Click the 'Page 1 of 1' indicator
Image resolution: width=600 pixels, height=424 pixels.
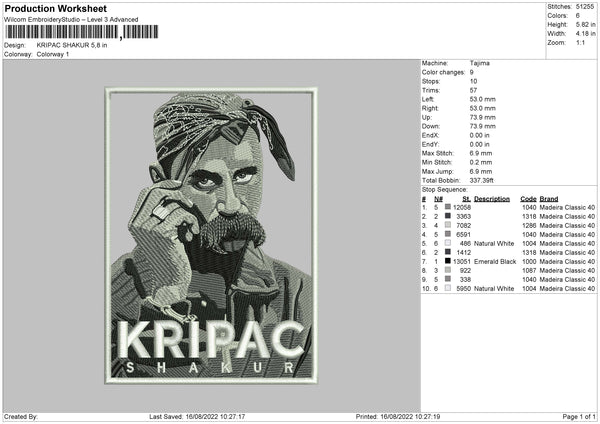(x=579, y=416)
